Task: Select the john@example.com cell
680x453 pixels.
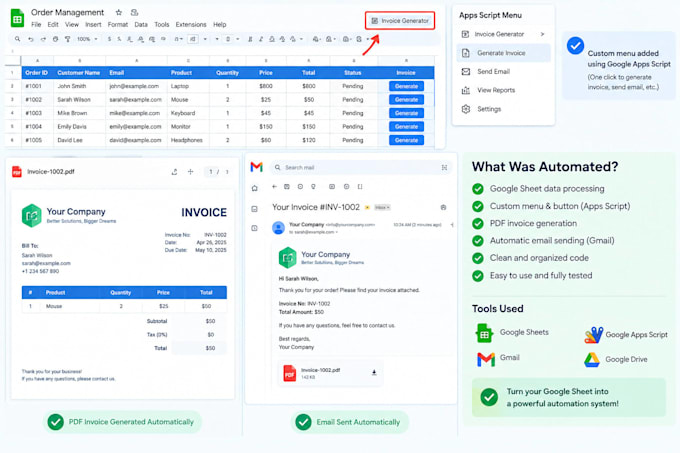Action: (x=136, y=86)
